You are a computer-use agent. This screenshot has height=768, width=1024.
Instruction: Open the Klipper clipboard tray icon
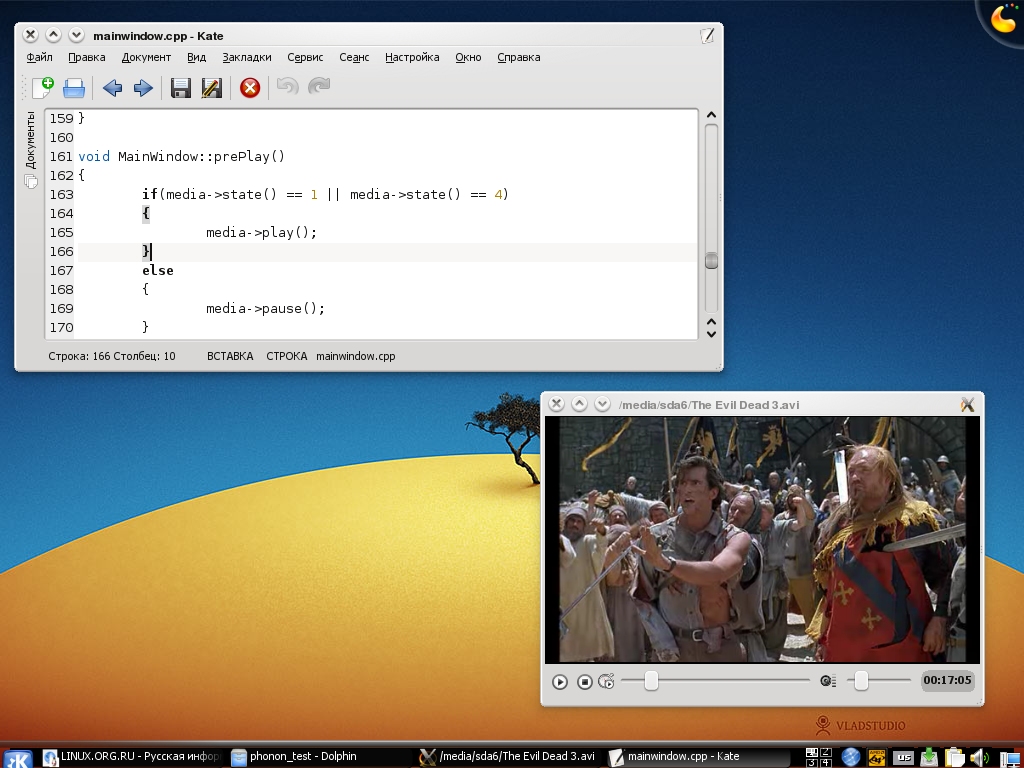tap(954, 758)
